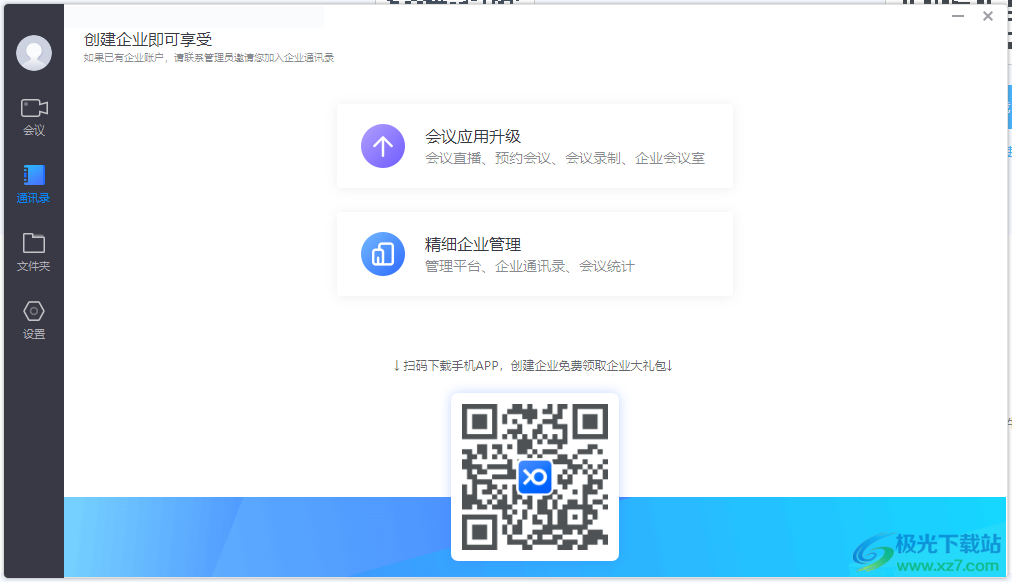
Task: Minimize the application window
Action: 958,16
